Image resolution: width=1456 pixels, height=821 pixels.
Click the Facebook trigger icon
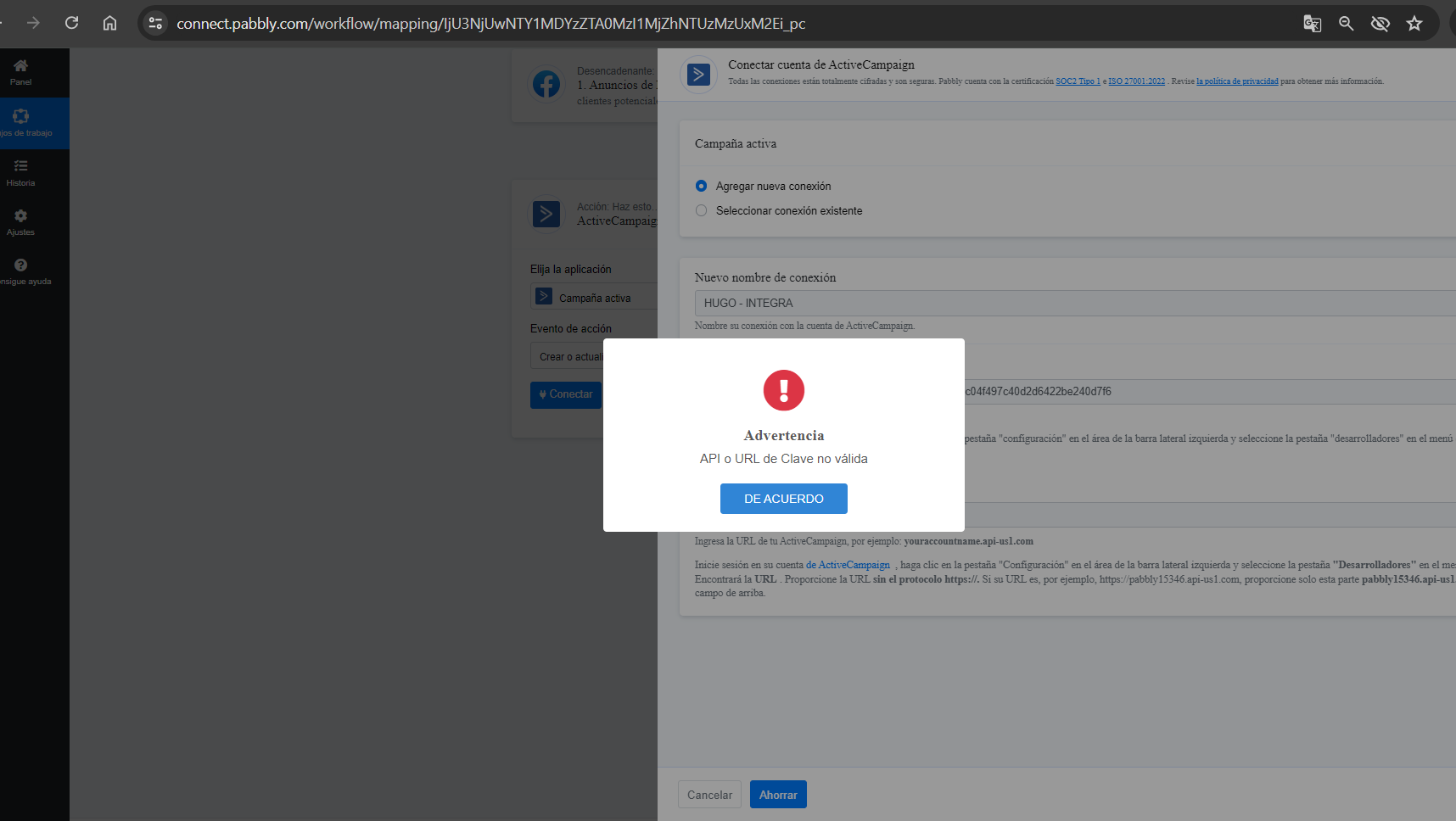click(546, 84)
